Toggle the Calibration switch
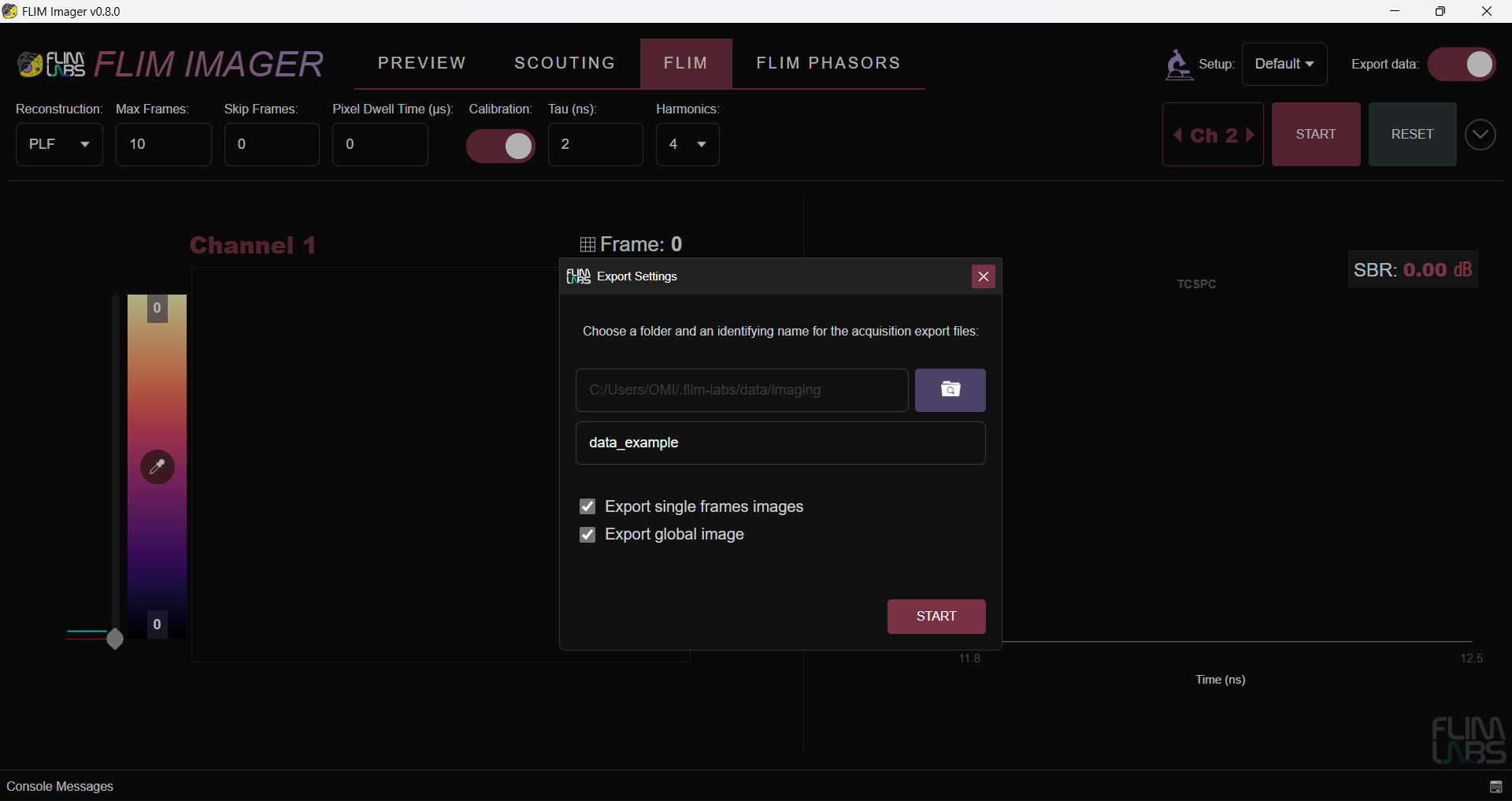The height and width of the screenshot is (801, 1512). (x=501, y=146)
